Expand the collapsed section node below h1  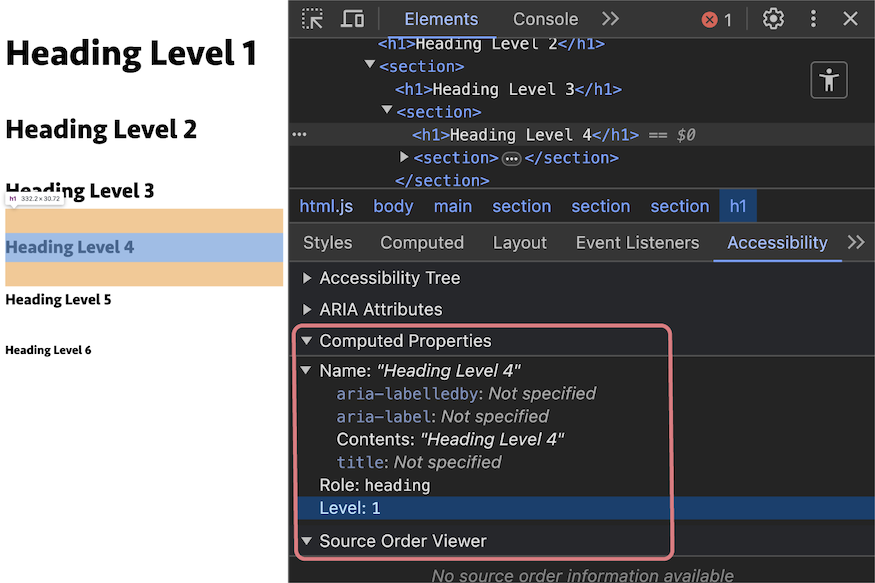click(404, 157)
